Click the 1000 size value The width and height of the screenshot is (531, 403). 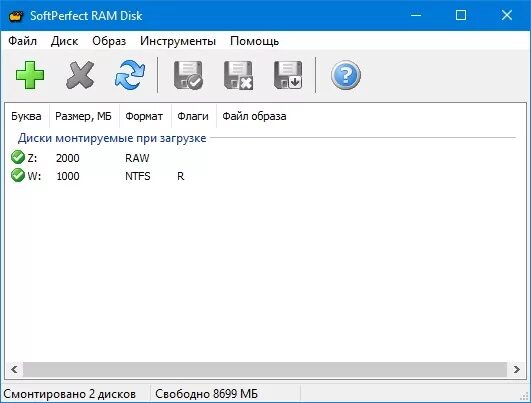(68, 176)
